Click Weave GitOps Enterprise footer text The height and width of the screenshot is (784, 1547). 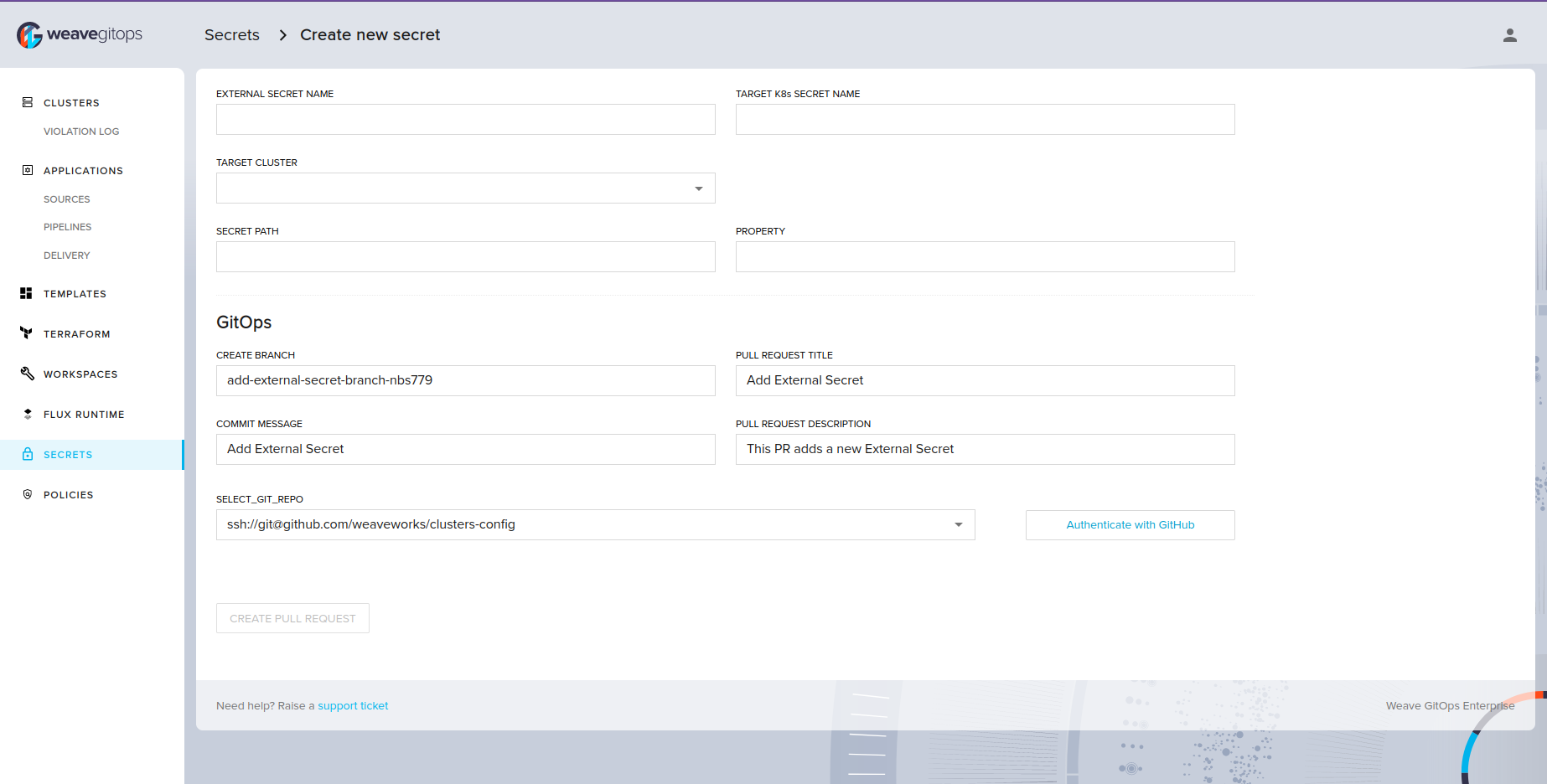[1451, 706]
